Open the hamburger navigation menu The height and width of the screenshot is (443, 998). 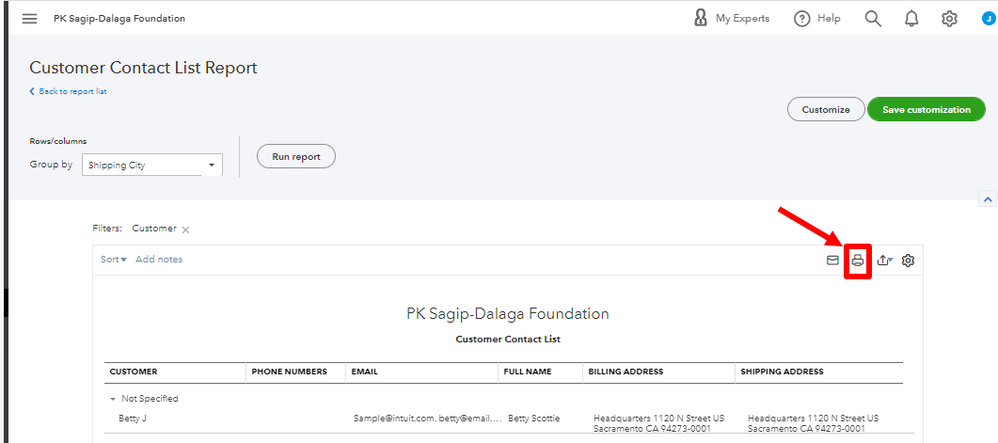pos(30,19)
